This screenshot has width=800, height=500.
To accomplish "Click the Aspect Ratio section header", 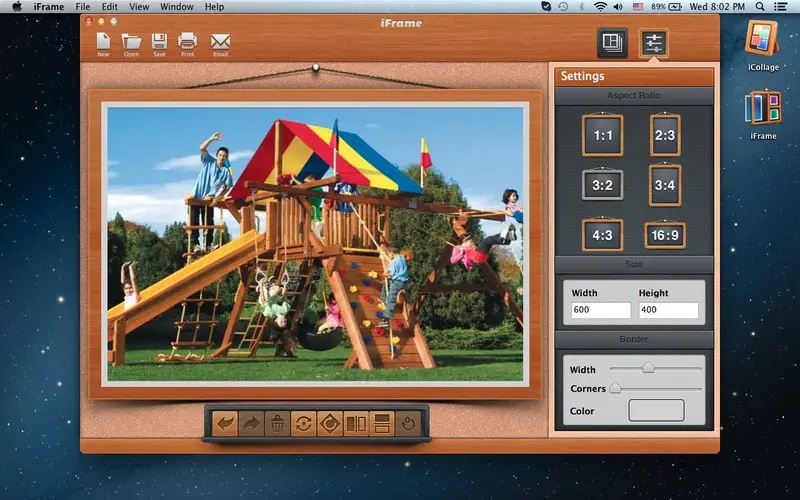I will coord(634,95).
